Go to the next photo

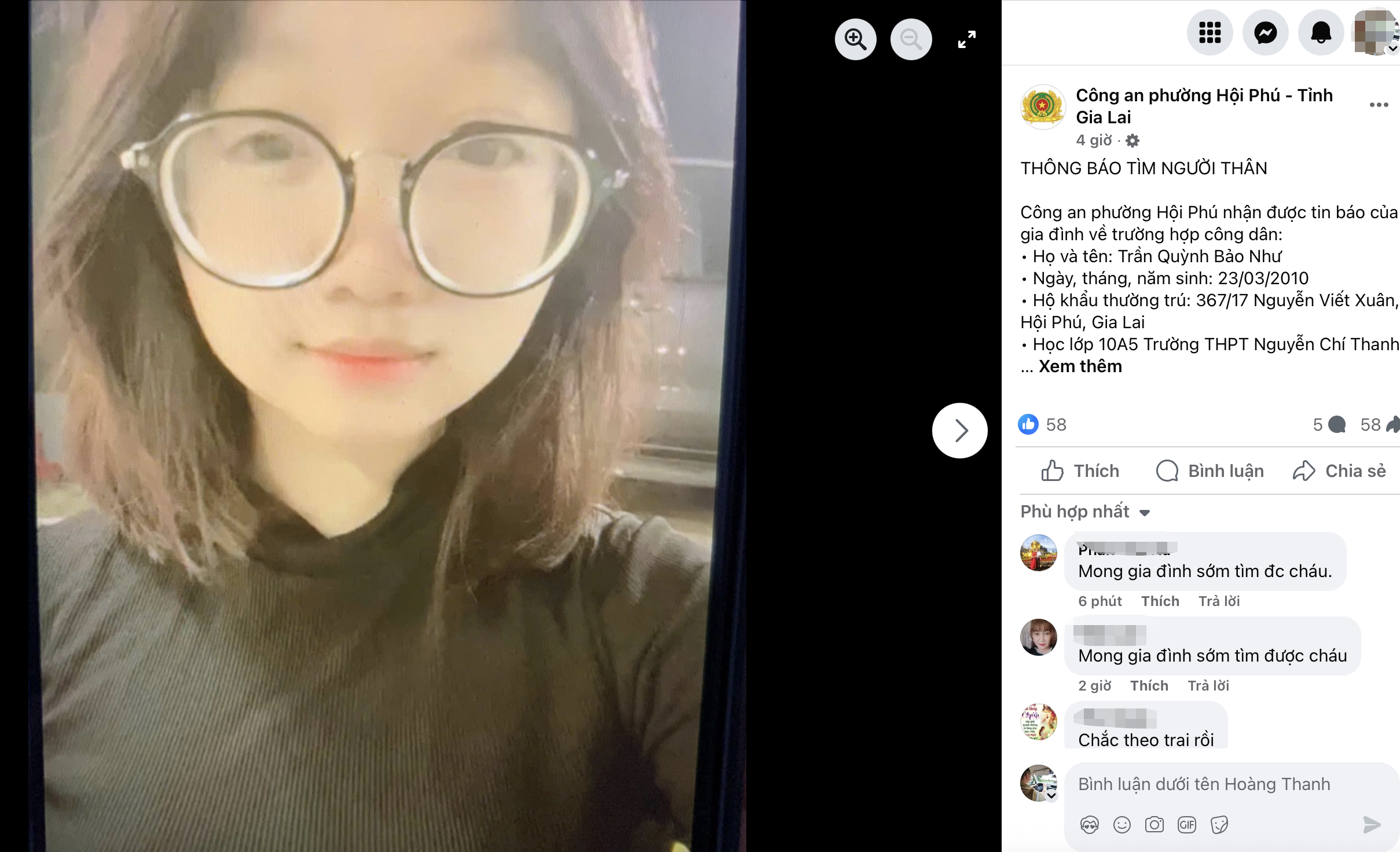(960, 431)
